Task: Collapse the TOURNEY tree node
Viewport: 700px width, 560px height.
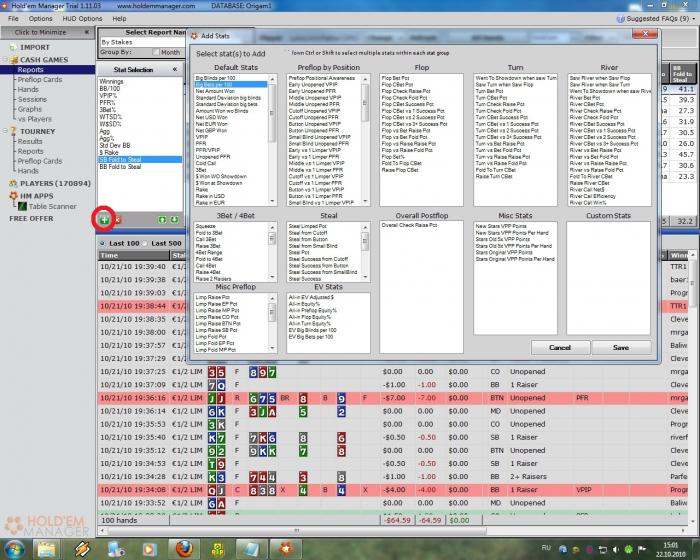Action: (5, 131)
